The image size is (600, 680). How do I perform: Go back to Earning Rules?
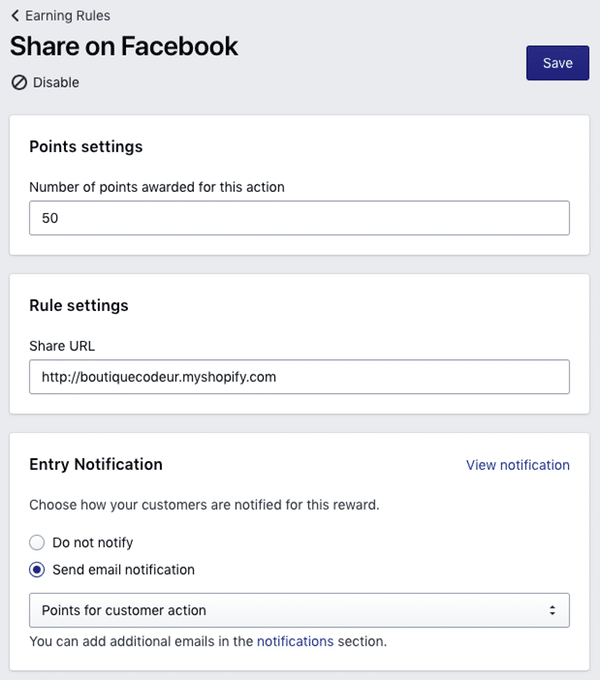(68, 16)
